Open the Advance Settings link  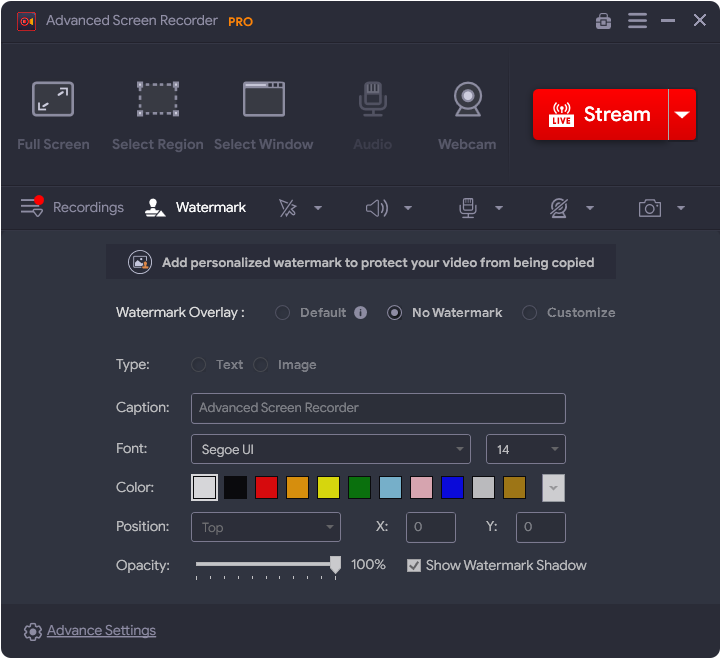pos(101,631)
